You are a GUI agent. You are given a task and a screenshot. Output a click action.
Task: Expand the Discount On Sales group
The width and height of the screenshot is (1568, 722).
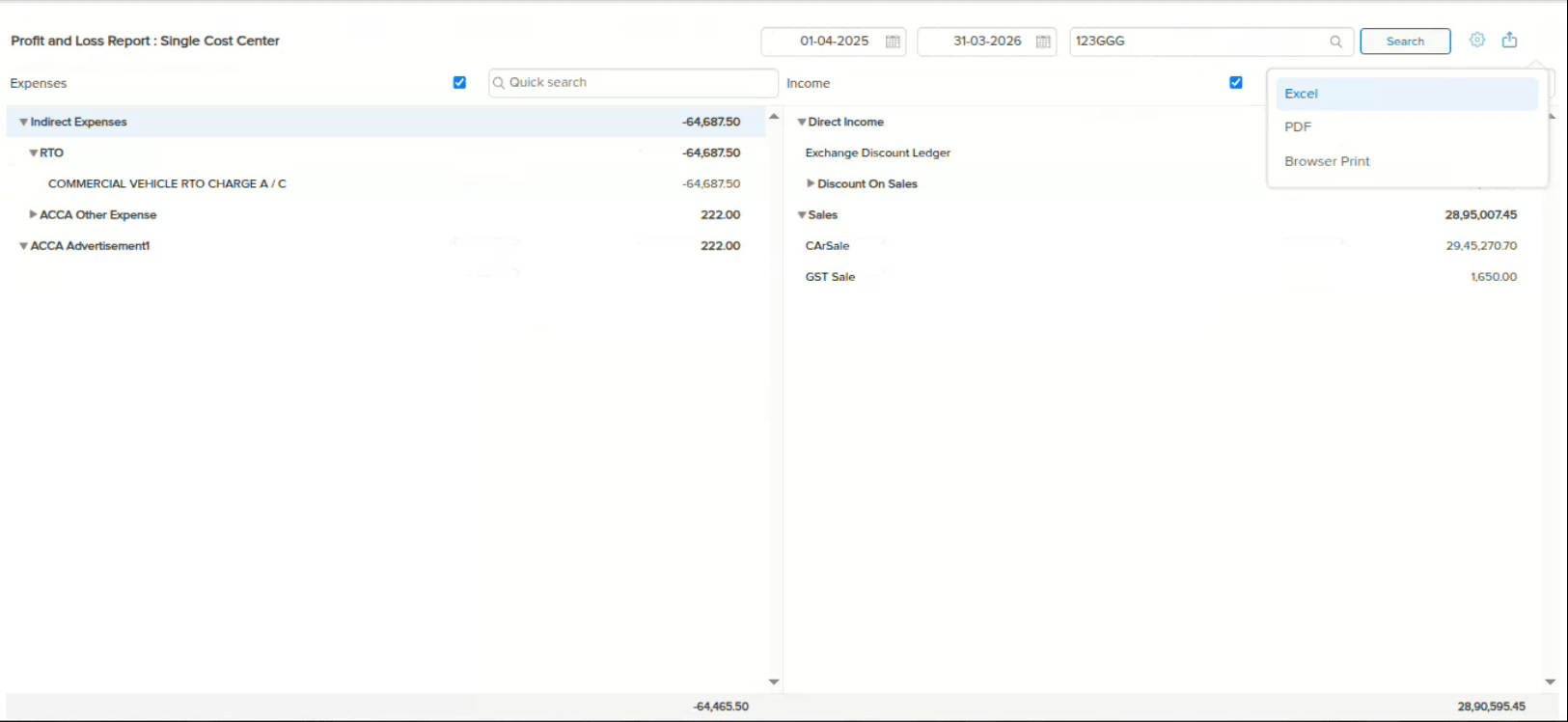coord(811,183)
